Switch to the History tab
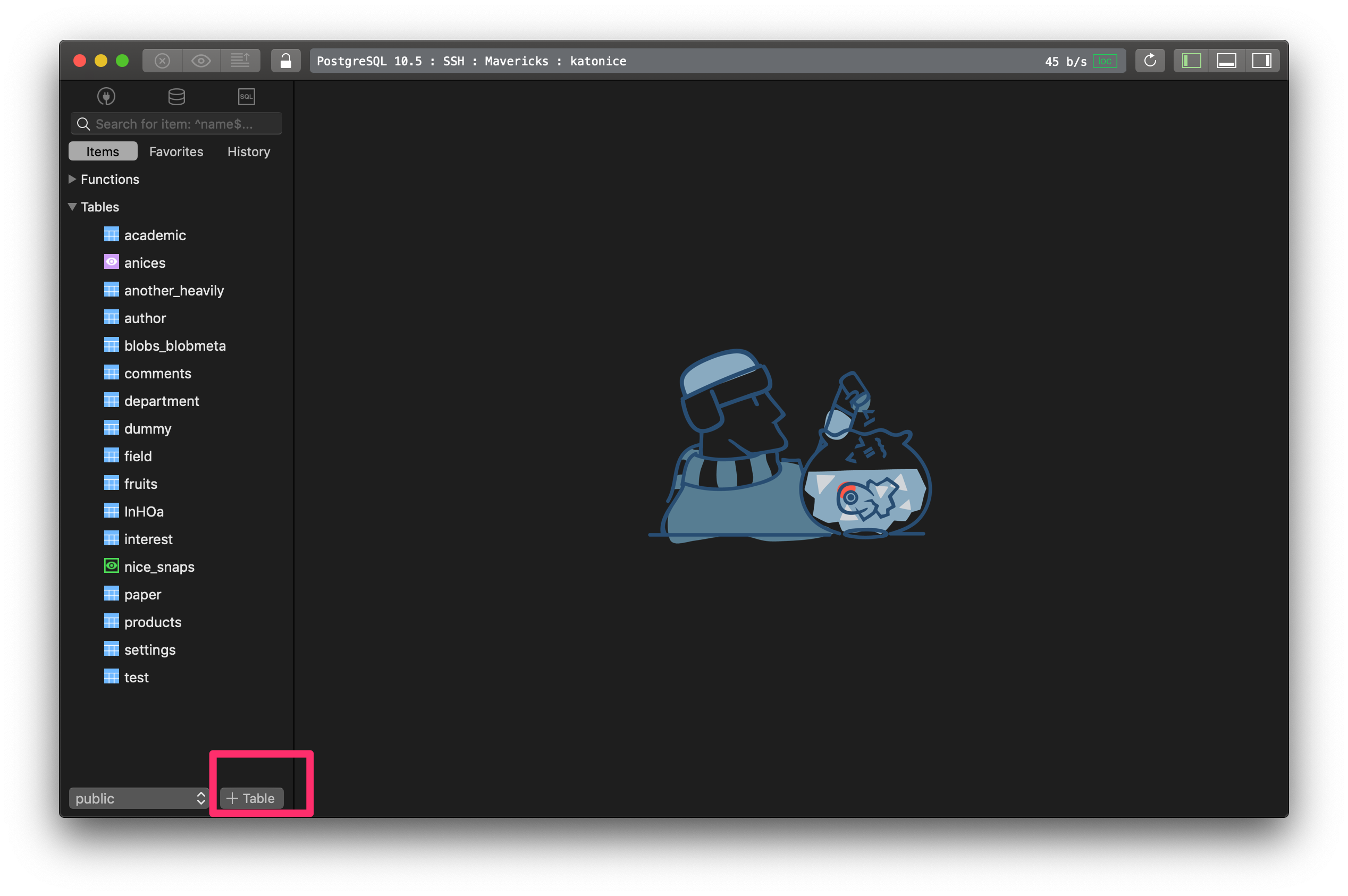The width and height of the screenshot is (1348, 896). 249,151
